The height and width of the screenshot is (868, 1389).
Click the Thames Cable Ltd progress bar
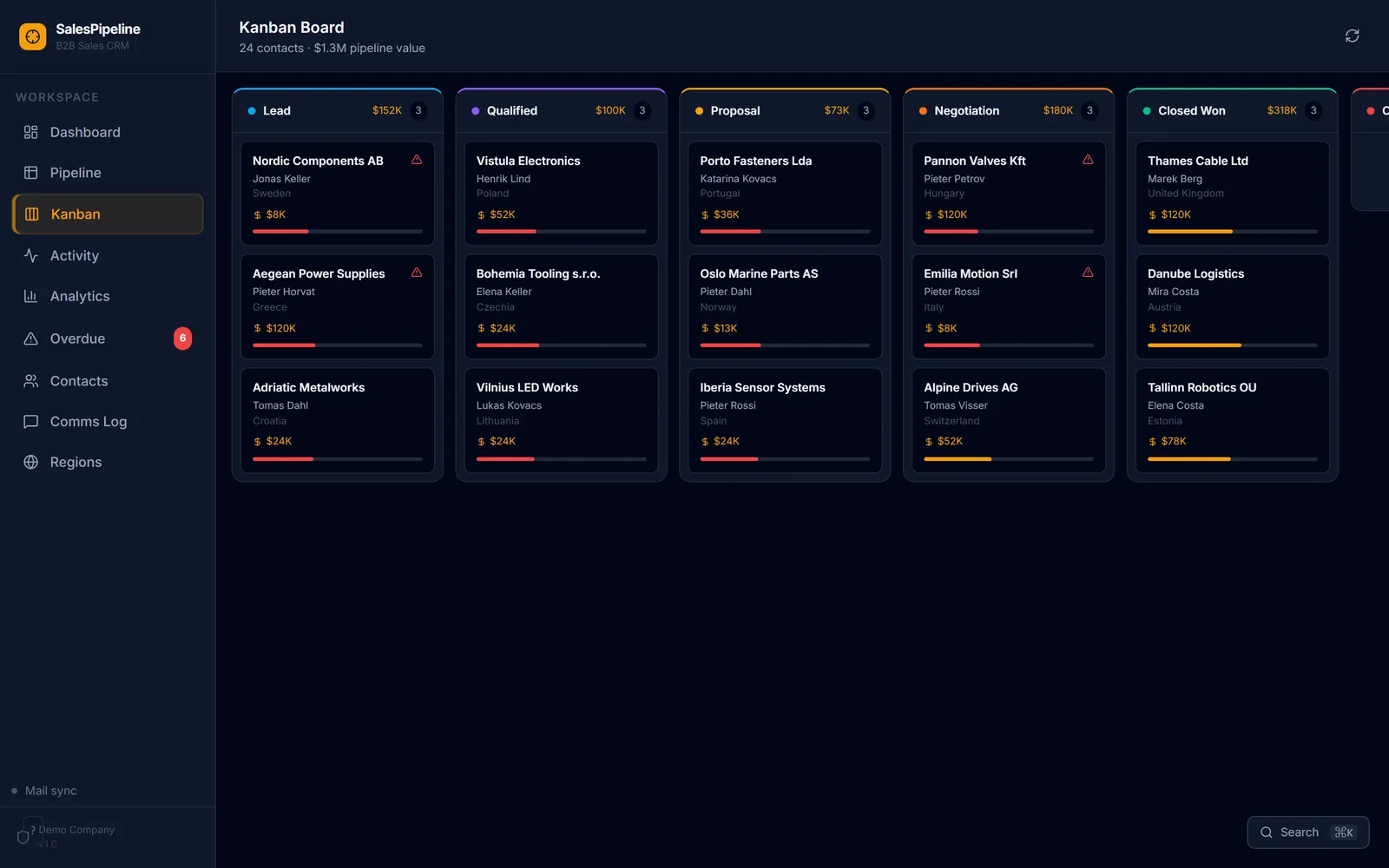(x=1233, y=232)
